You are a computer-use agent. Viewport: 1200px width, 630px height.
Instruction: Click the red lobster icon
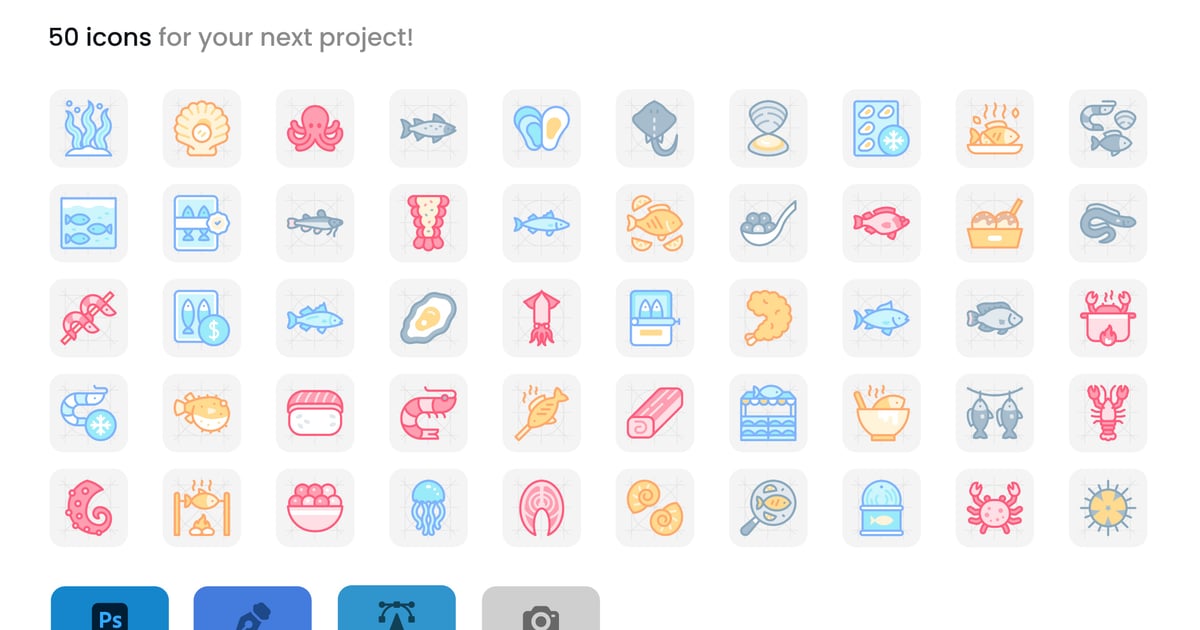[x=1108, y=413]
